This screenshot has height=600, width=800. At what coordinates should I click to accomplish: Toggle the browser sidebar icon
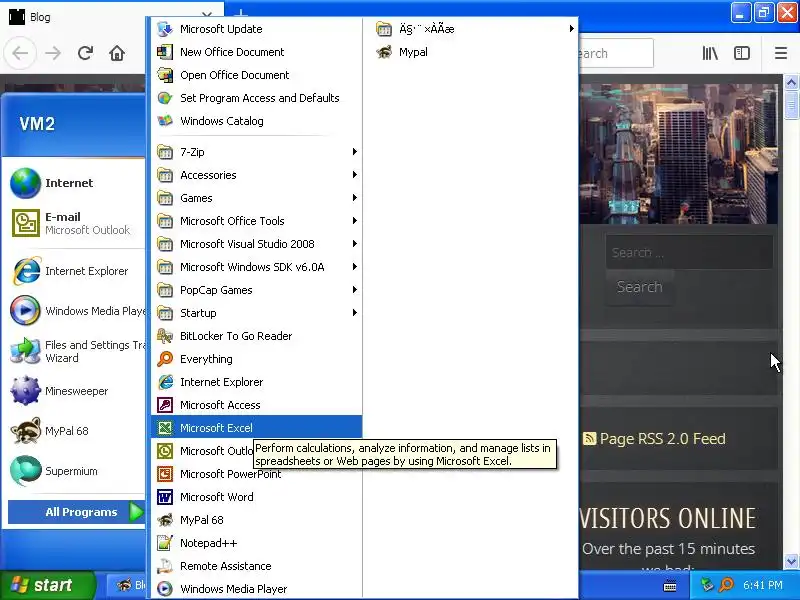(x=742, y=53)
